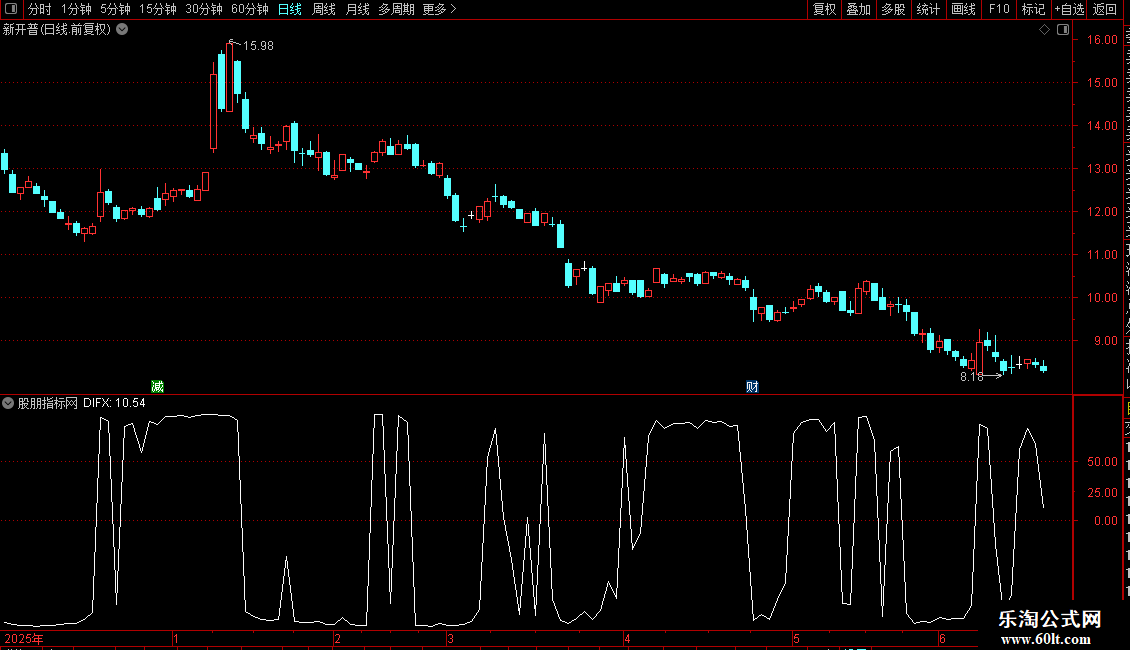
Task: Click month 6 marker on time axis
Action: [x=942, y=638]
